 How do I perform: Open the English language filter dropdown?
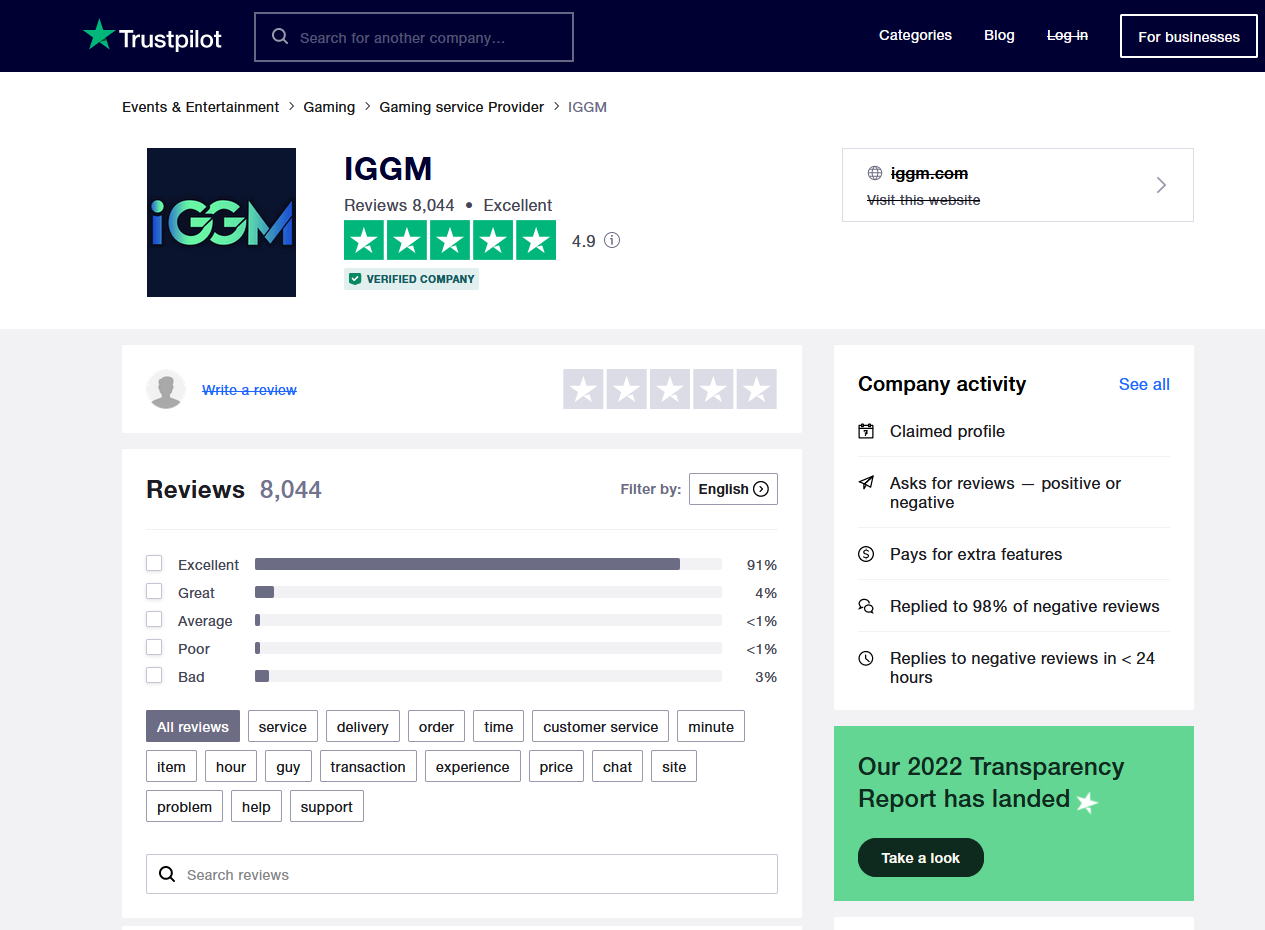(733, 489)
